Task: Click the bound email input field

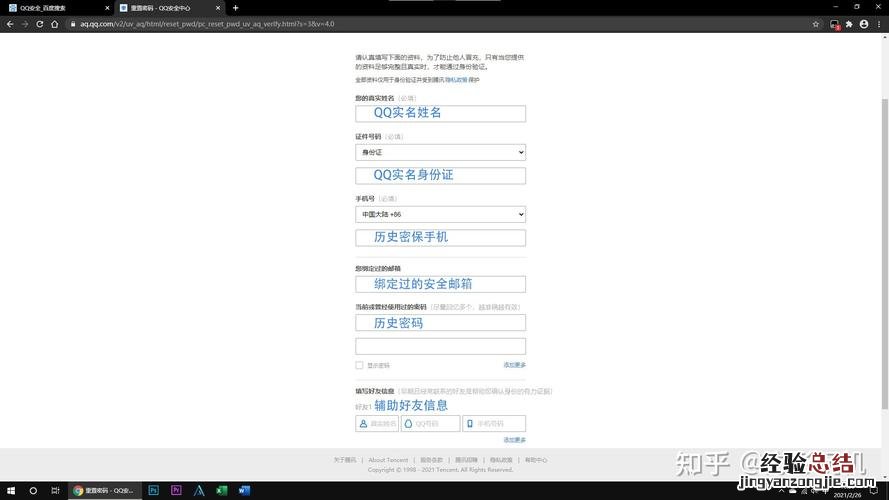Action: click(441, 284)
